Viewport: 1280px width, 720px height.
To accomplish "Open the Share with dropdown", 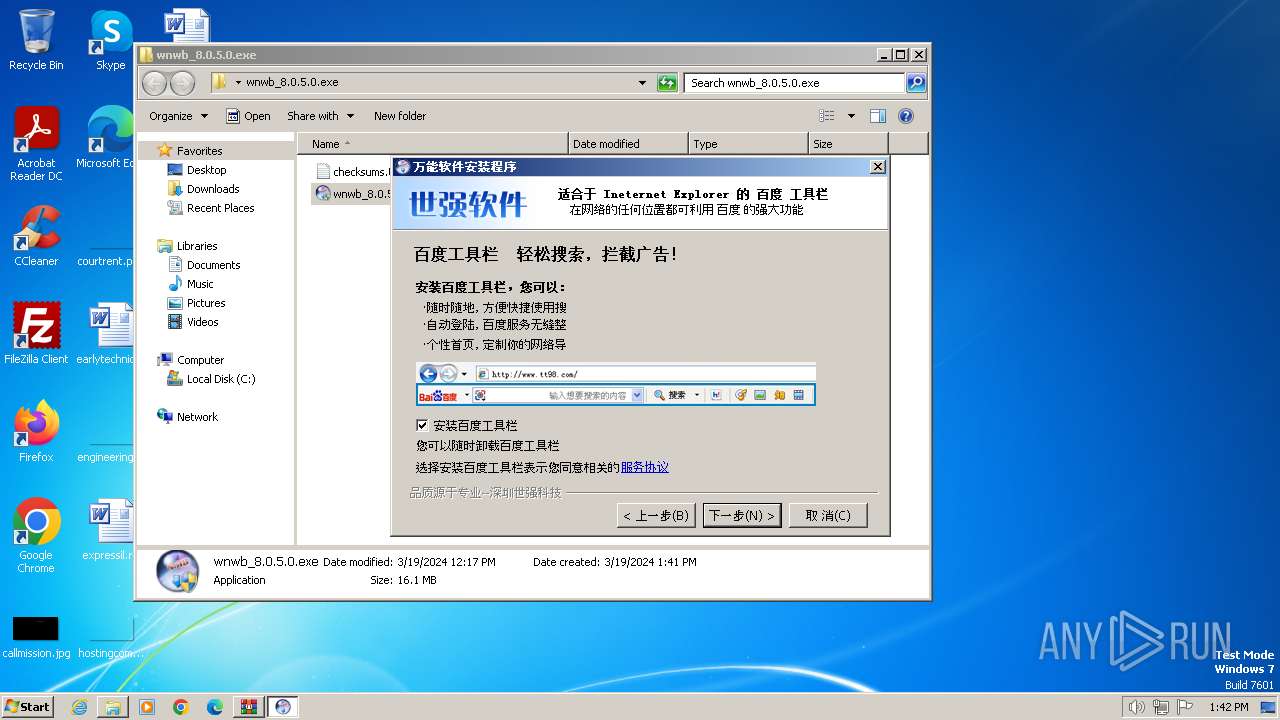I will click(x=320, y=116).
